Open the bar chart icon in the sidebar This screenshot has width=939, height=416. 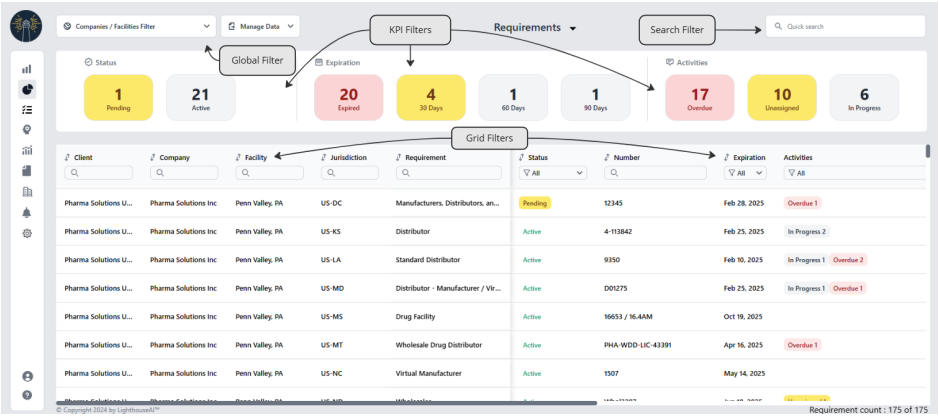pos(27,69)
